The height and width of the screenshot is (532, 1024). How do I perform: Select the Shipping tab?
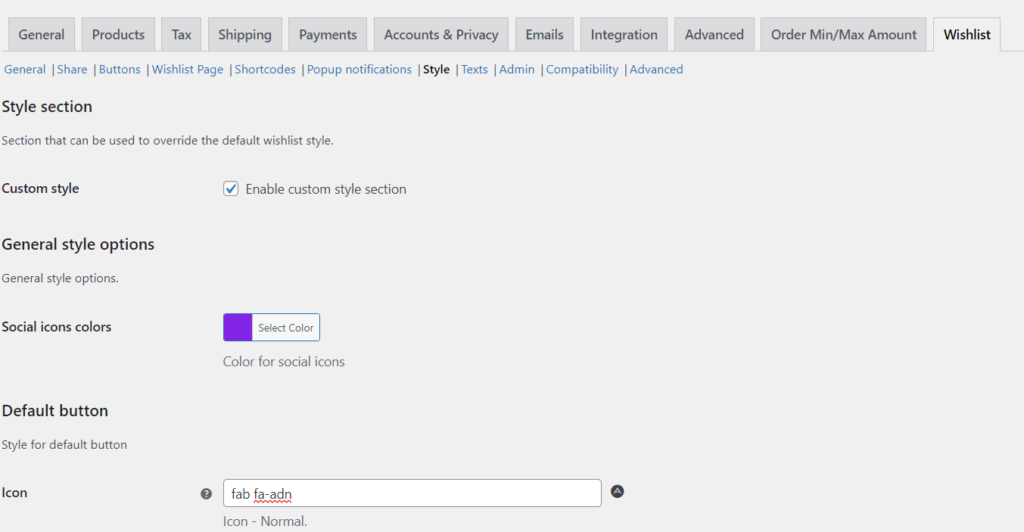tap(245, 34)
